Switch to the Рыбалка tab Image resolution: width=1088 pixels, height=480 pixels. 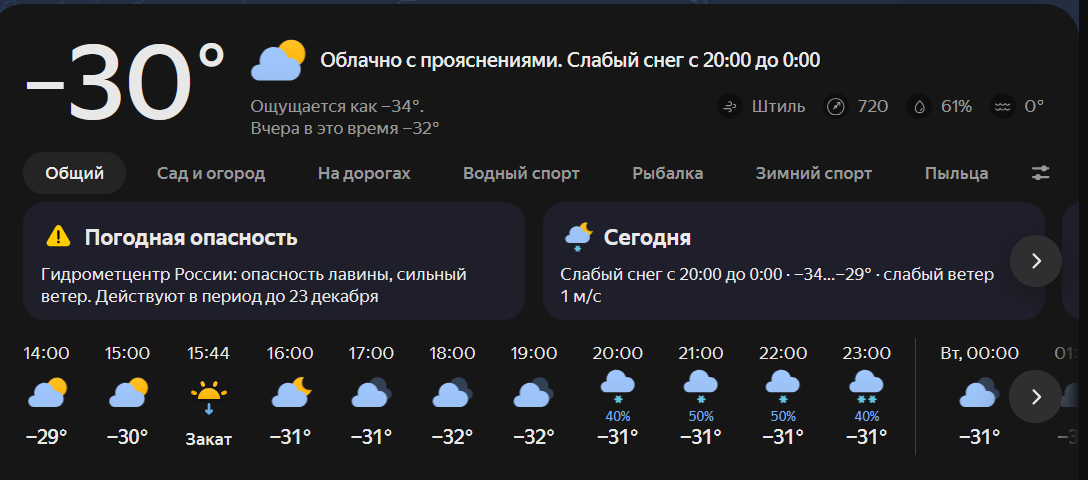pyautogui.click(x=667, y=173)
